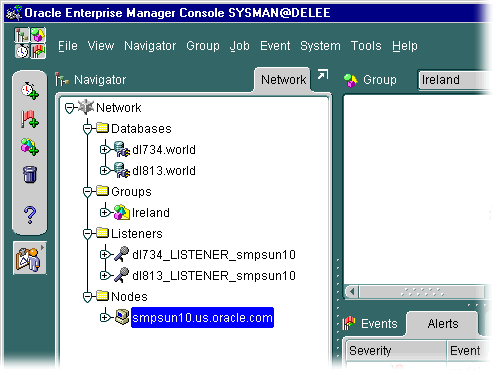This screenshot has width=498, height=375.
Task: Expand the dl734.world database node
Action: coord(105,150)
